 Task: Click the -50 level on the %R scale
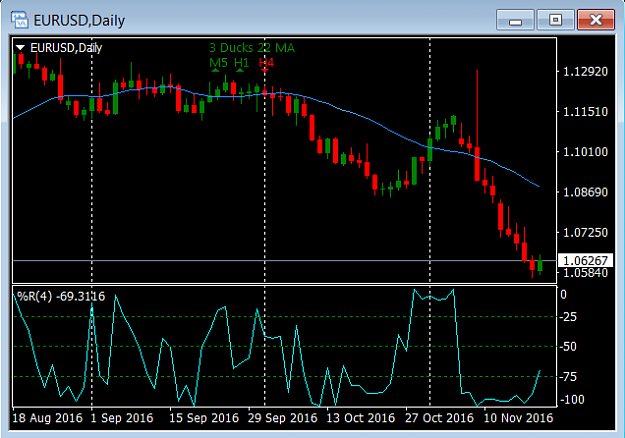point(568,347)
